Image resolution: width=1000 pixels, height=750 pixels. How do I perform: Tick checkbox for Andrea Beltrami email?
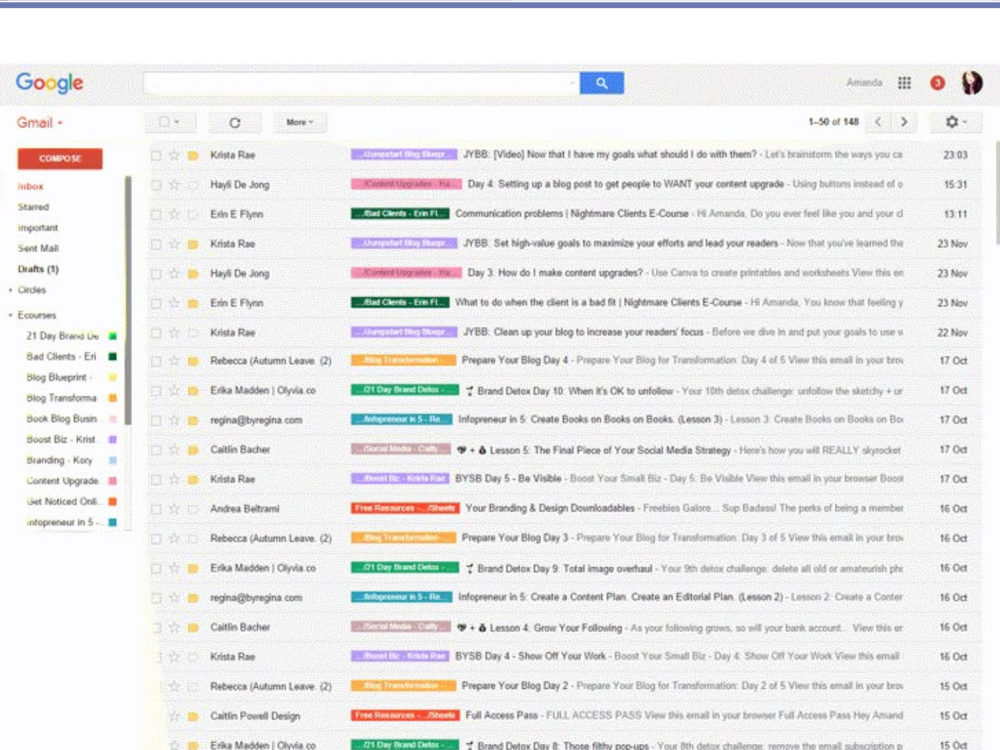coord(156,509)
